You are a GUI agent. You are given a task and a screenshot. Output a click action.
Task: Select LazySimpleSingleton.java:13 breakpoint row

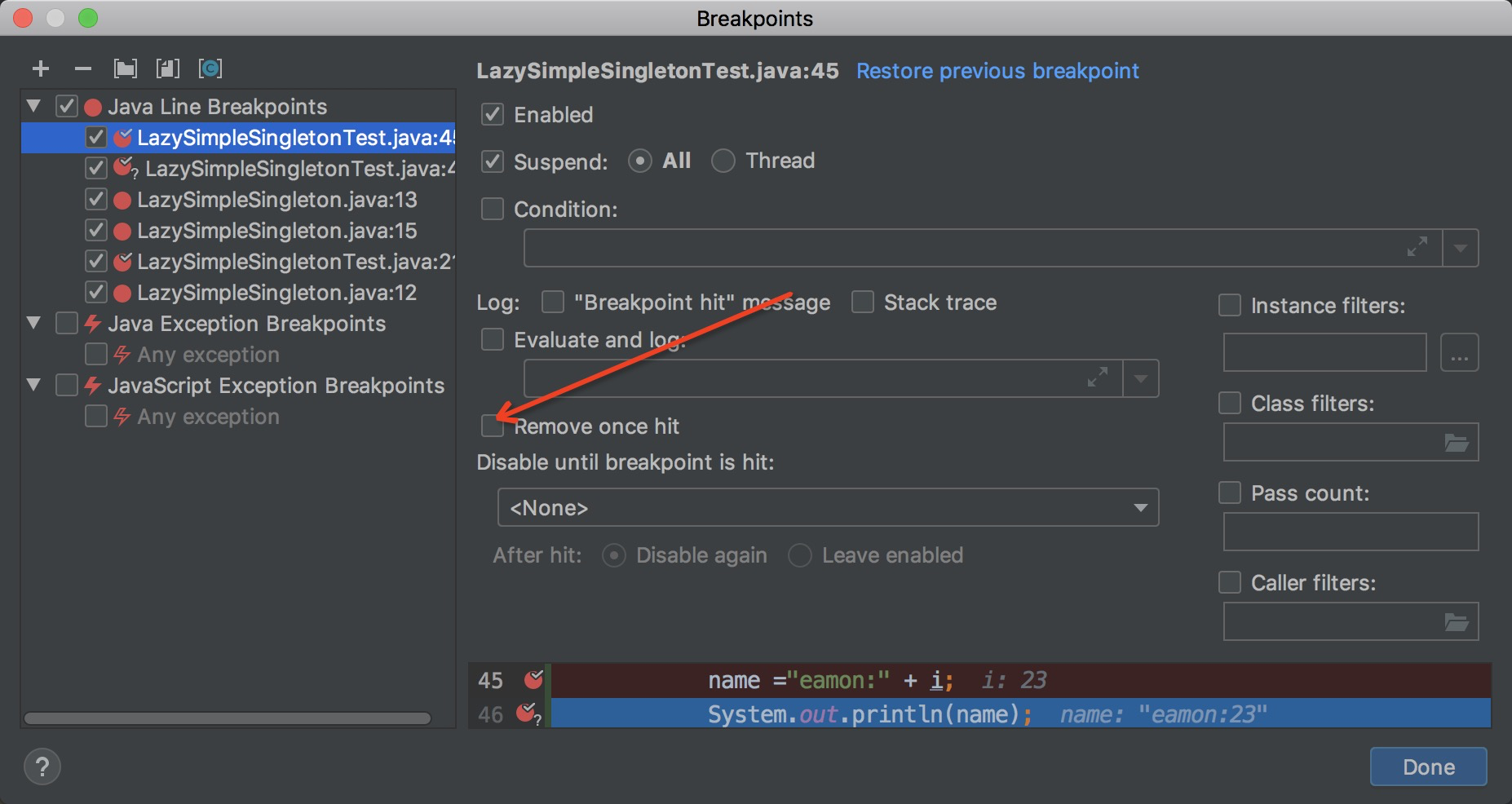[x=238, y=200]
